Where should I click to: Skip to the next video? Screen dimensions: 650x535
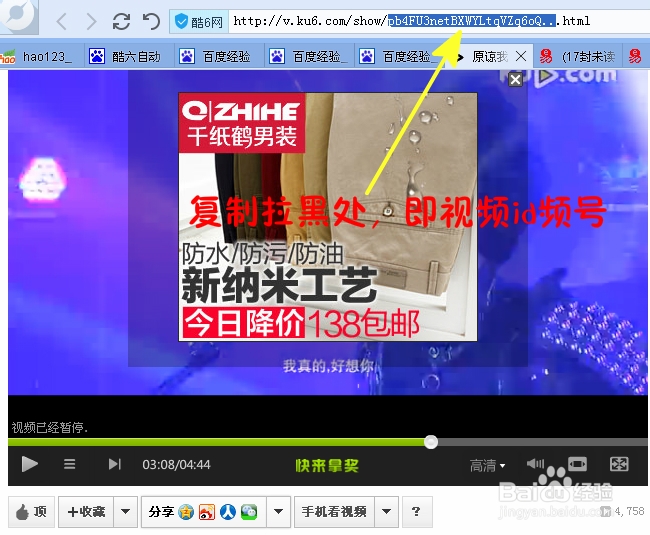click(114, 464)
